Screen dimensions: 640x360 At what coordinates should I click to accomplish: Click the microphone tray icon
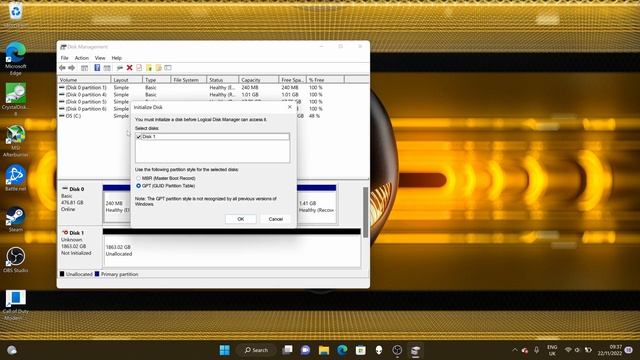click(536, 350)
